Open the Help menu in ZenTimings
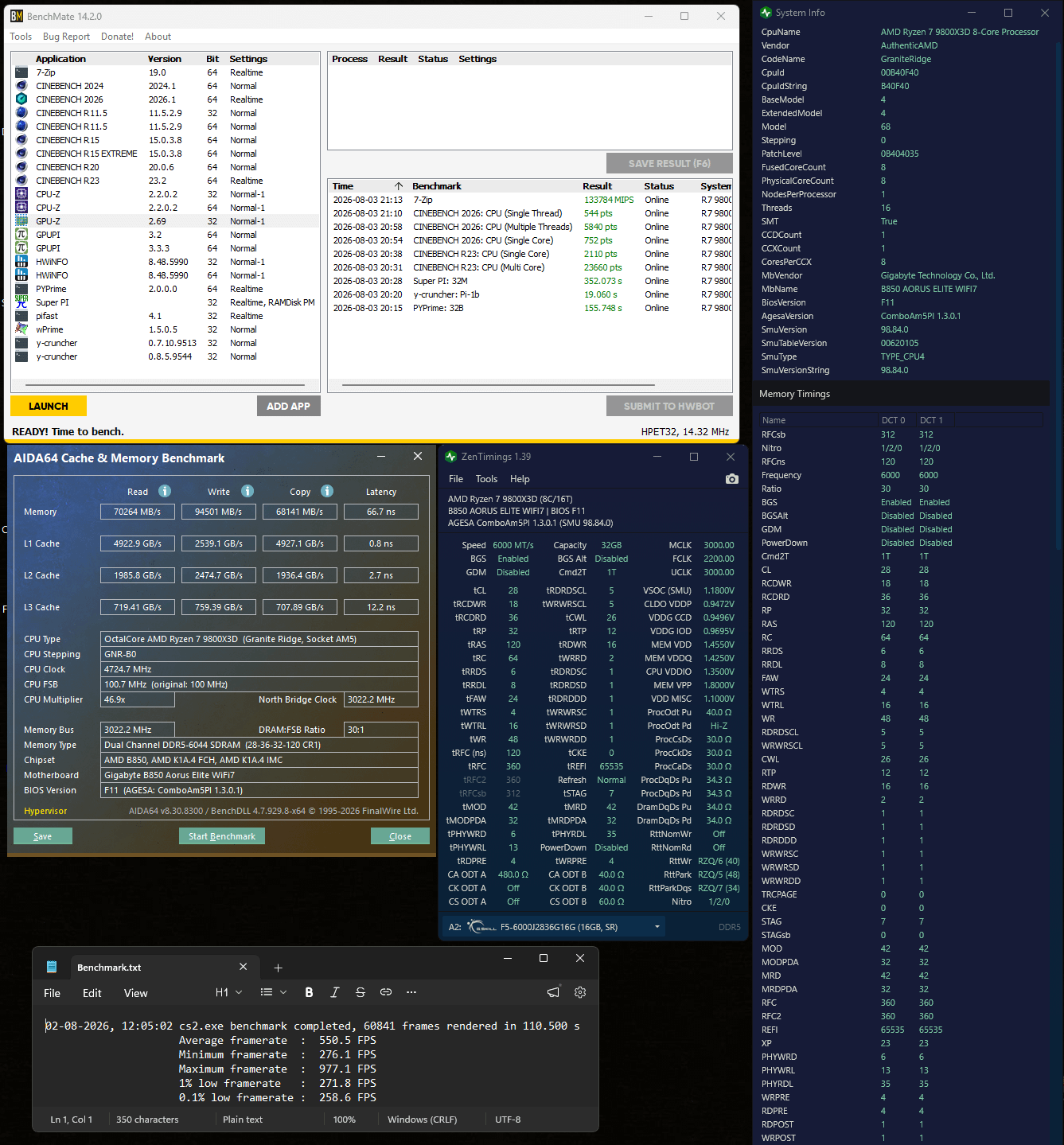Viewport: 1064px width, 1145px height. click(x=520, y=479)
